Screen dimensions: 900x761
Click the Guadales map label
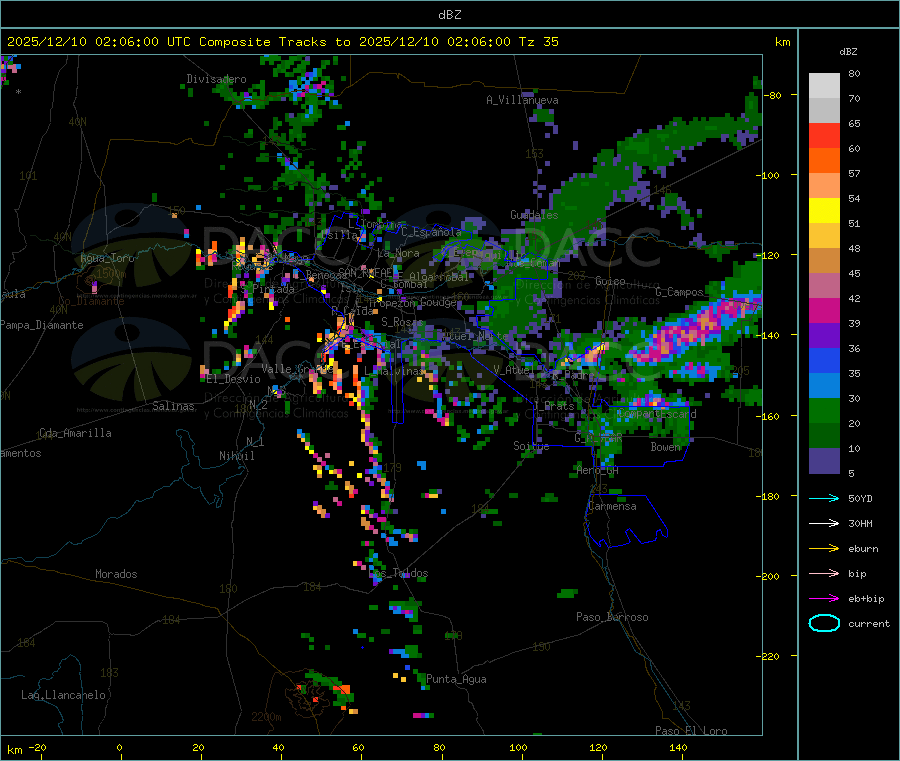(534, 215)
